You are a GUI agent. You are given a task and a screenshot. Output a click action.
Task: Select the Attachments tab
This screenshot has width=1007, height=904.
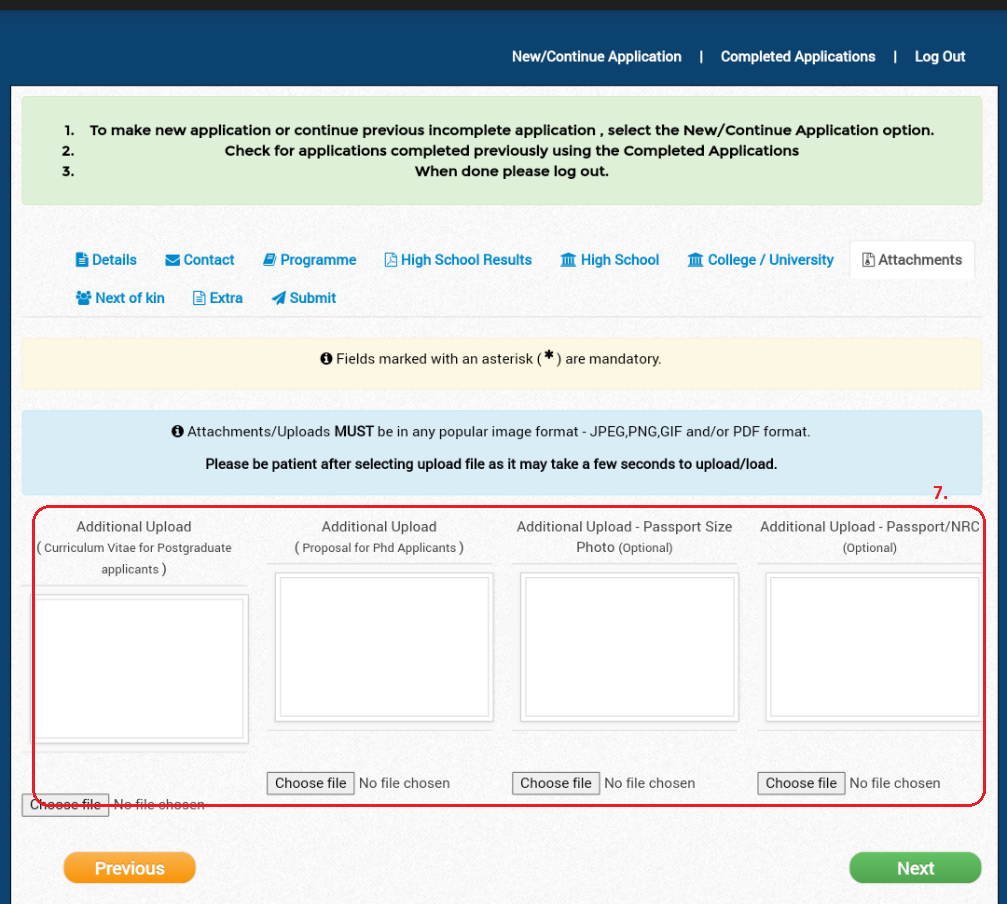pos(912,260)
